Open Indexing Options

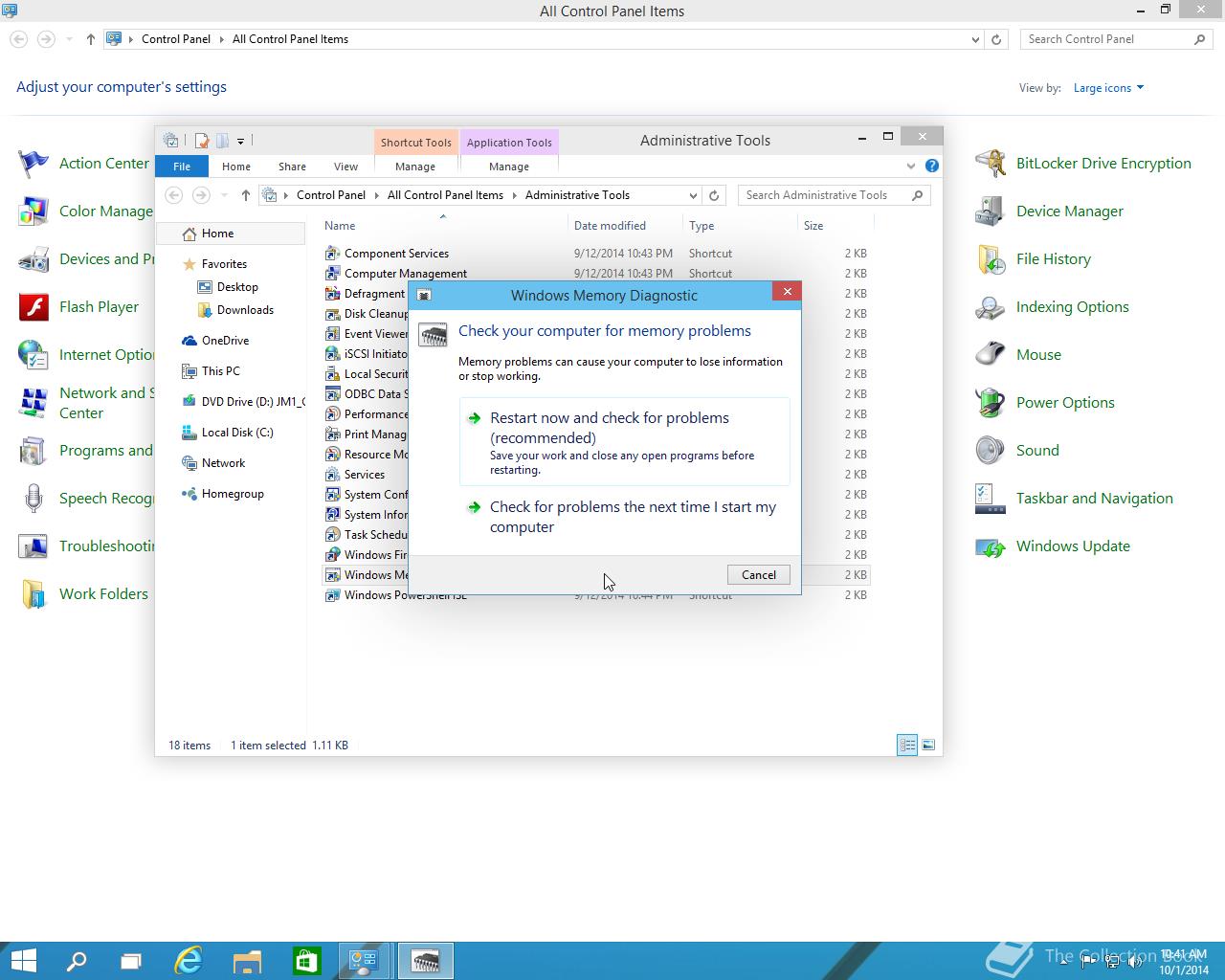click(1053, 307)
